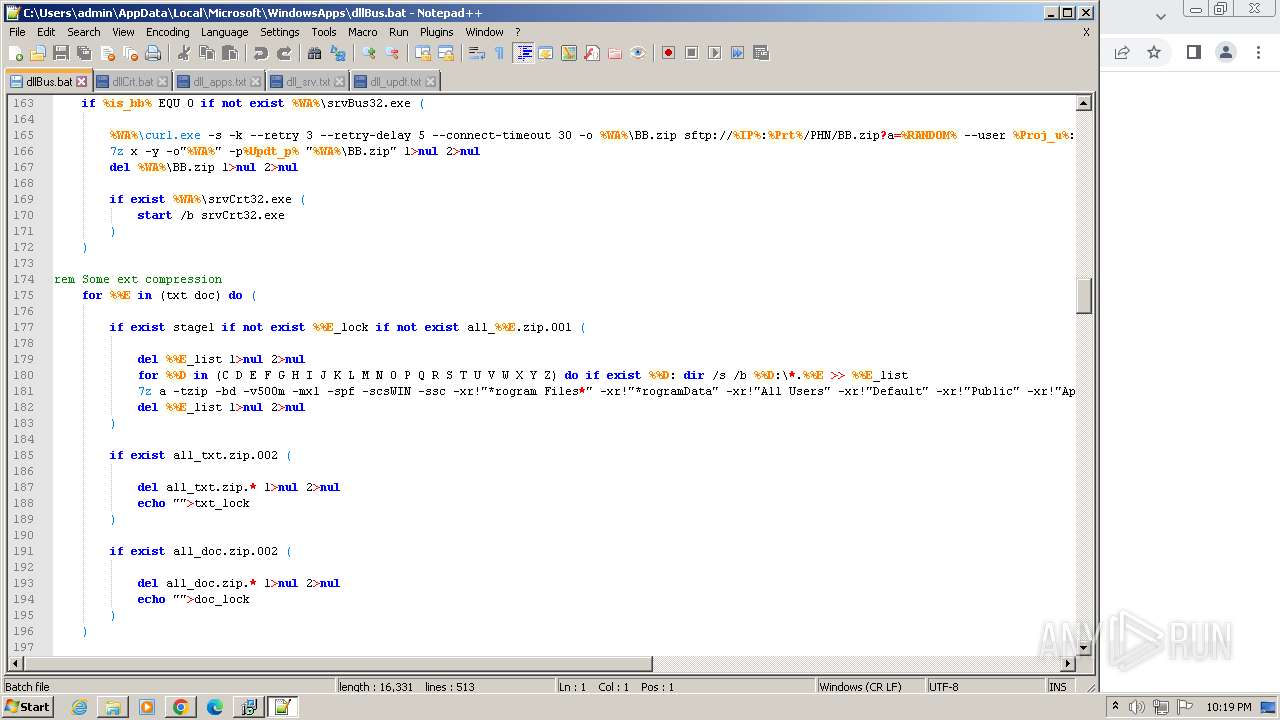Open the Edit menu
1280x720 pixels.
click(x=46, y=32)
